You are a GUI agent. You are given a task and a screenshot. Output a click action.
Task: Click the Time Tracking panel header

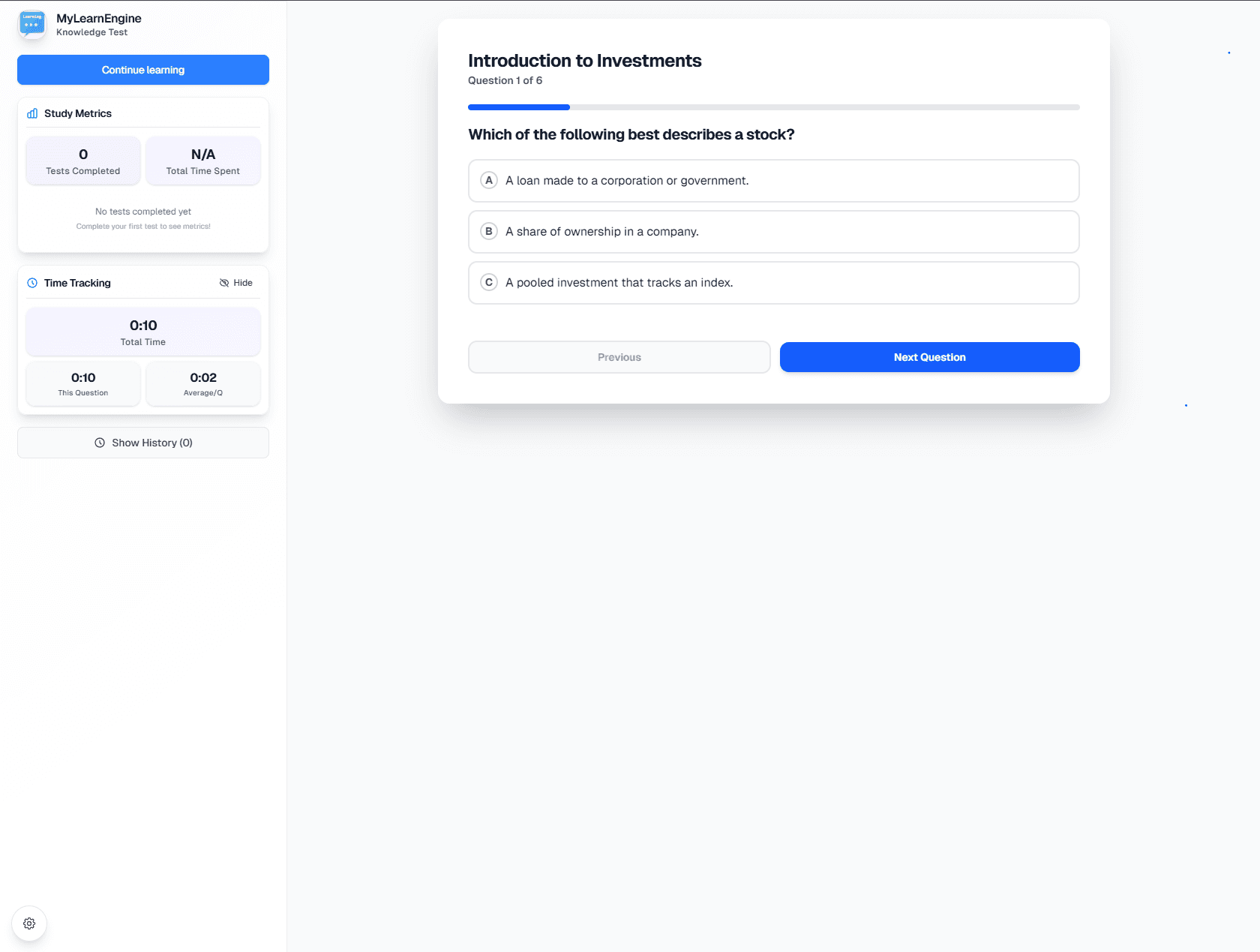[77, 283]
